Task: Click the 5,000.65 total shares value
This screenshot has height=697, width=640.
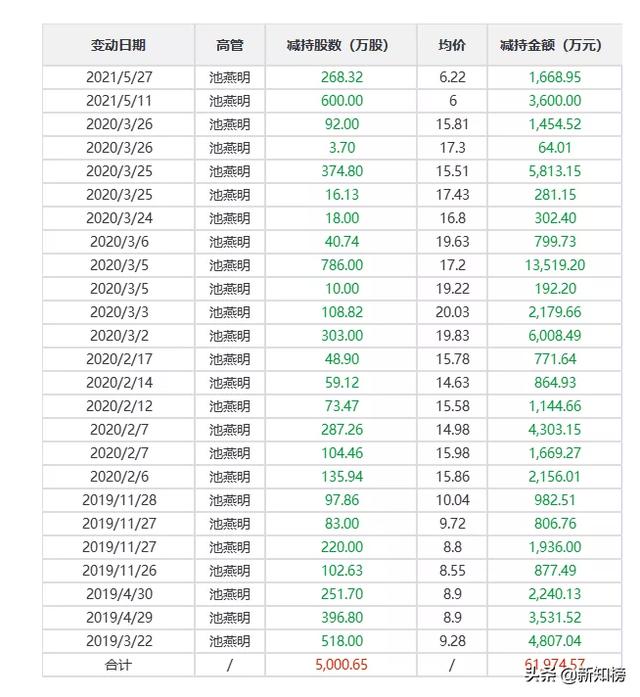Action: (341, 665)
